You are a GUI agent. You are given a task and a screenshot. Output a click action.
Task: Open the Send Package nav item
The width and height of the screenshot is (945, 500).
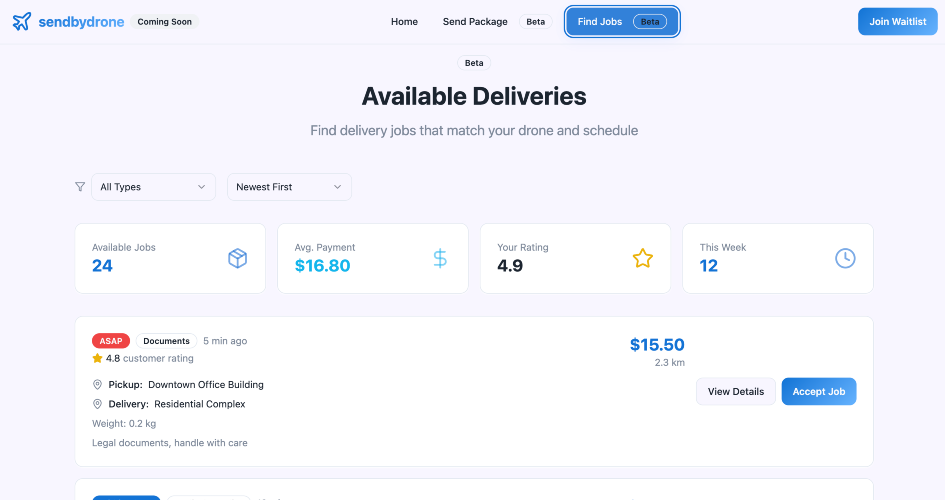pos(475,22)
